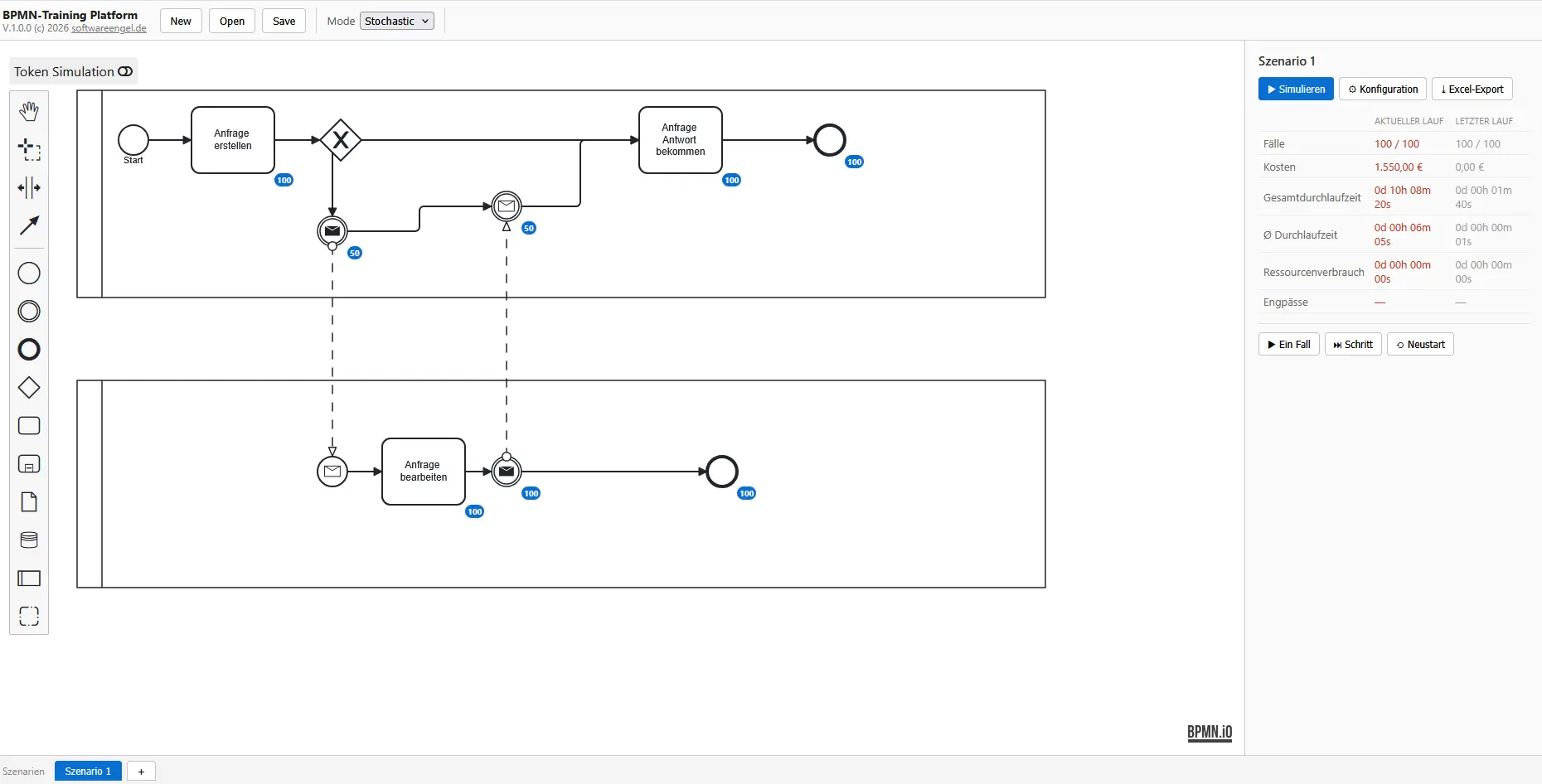Toggle Token Simulation mode
Screen dimensions: 1542x784
point(73,71)
